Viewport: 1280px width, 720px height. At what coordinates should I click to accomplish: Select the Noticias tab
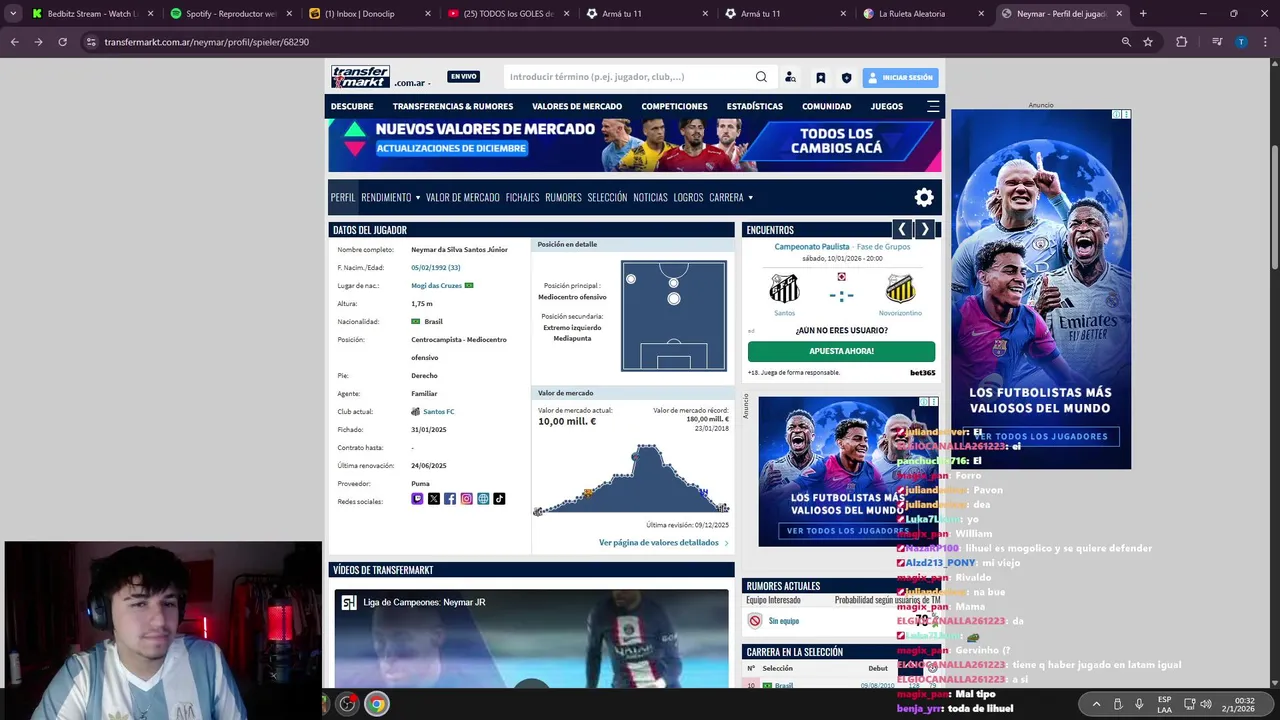[650, 197]
